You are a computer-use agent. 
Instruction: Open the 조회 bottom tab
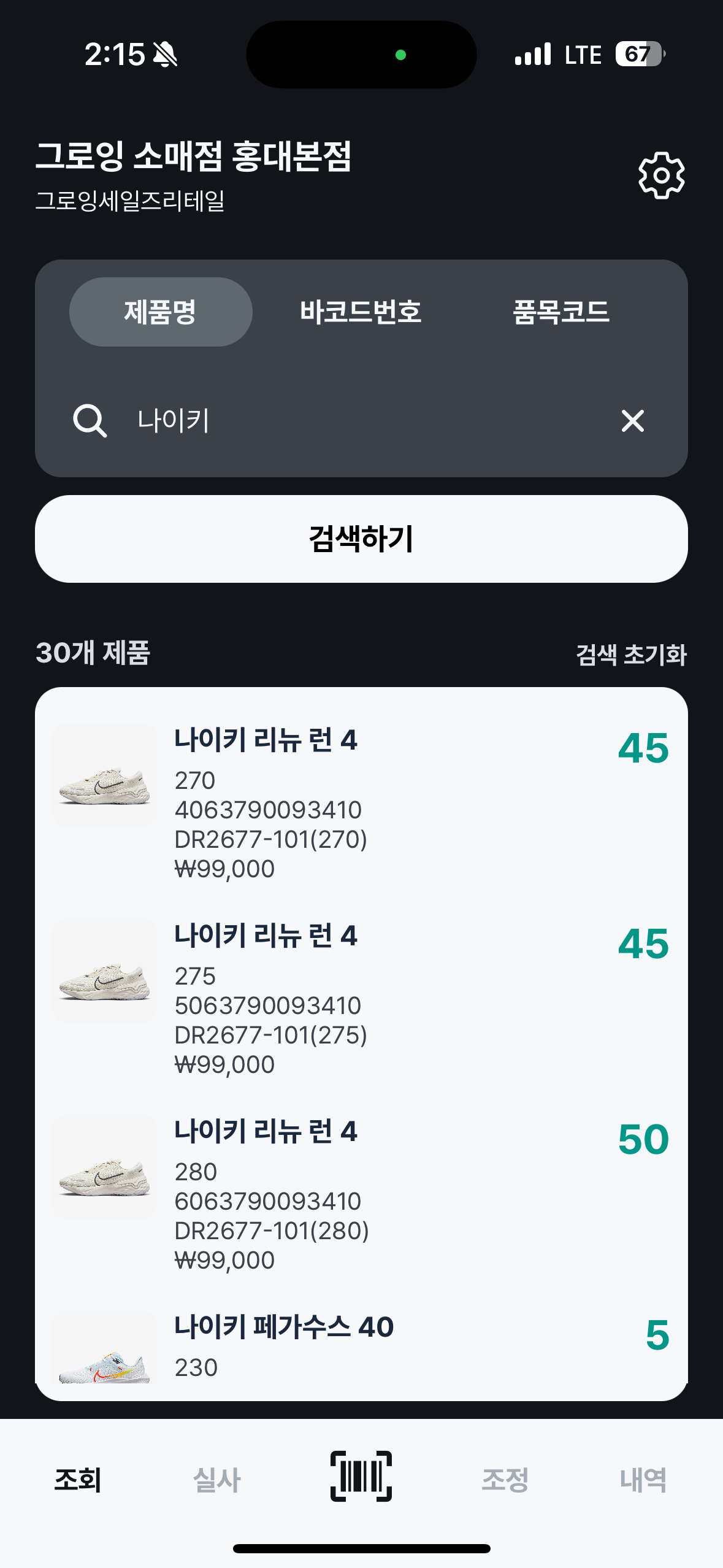78,1480
